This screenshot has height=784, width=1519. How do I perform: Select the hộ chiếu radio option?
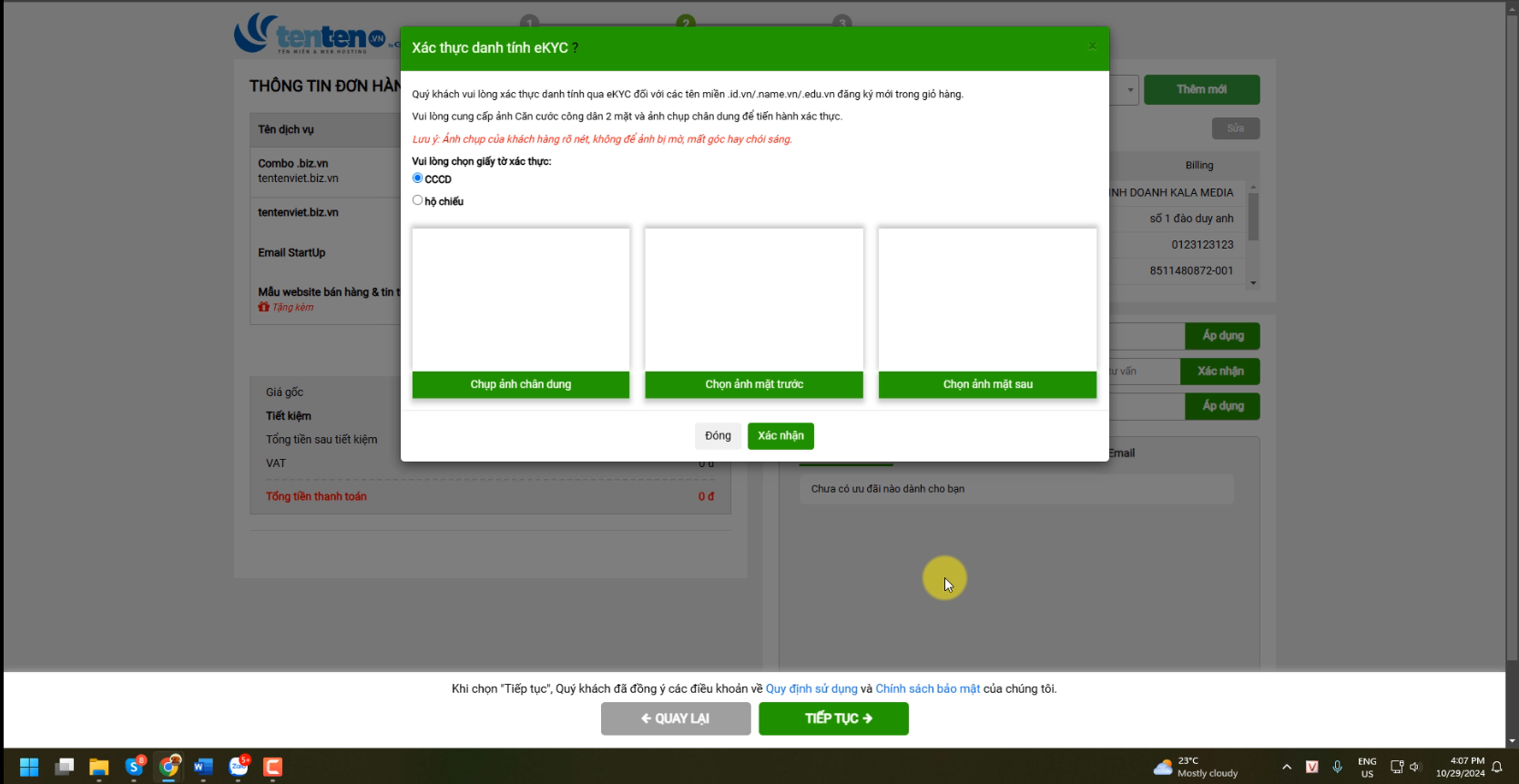tap(417, 200)
